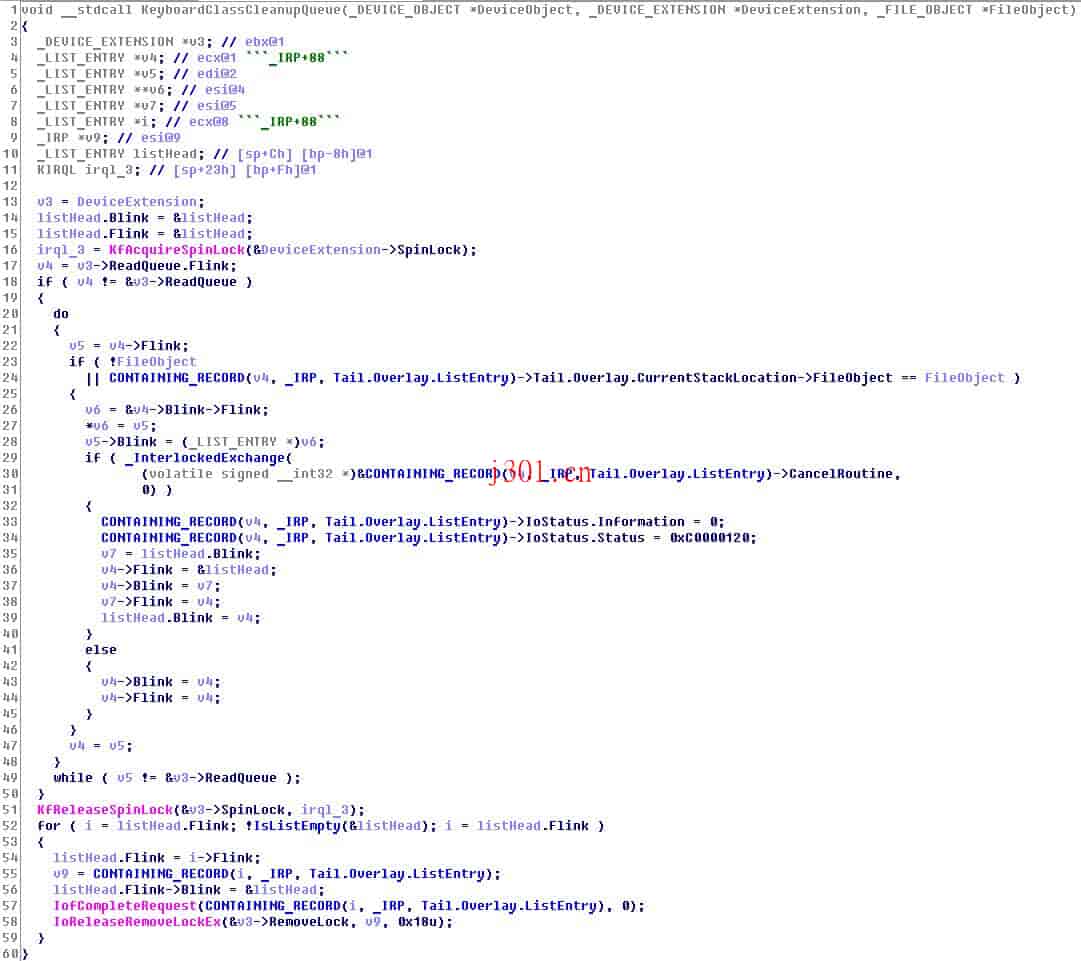Click the [sp+Ch] [bp-8h]@1 stack comment

[x=305, y=154]
